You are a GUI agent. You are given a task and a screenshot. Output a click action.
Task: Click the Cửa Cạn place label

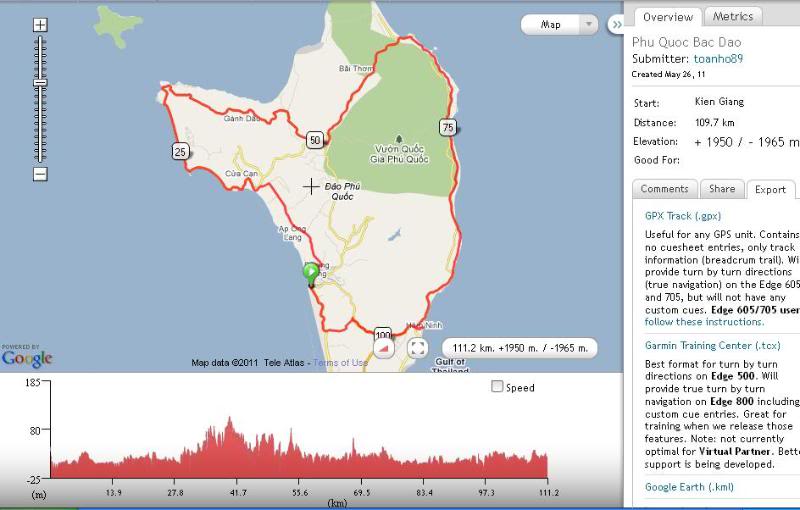coord(241,173)
